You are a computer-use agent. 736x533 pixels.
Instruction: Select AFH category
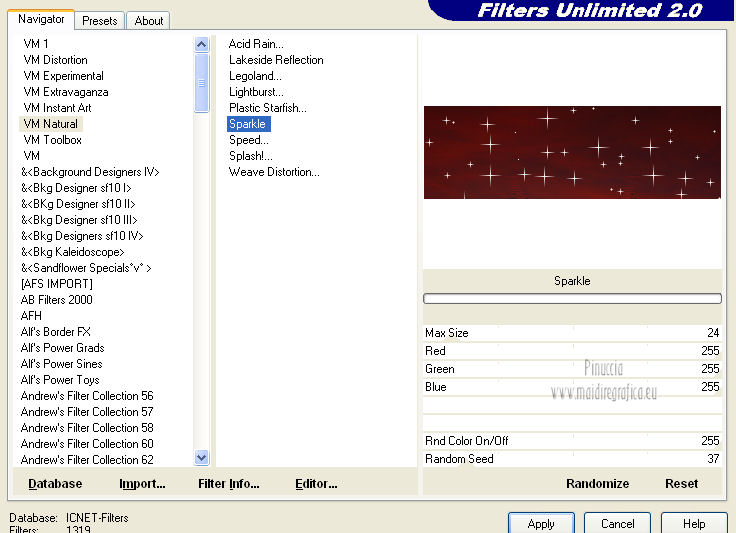[31, 316]
